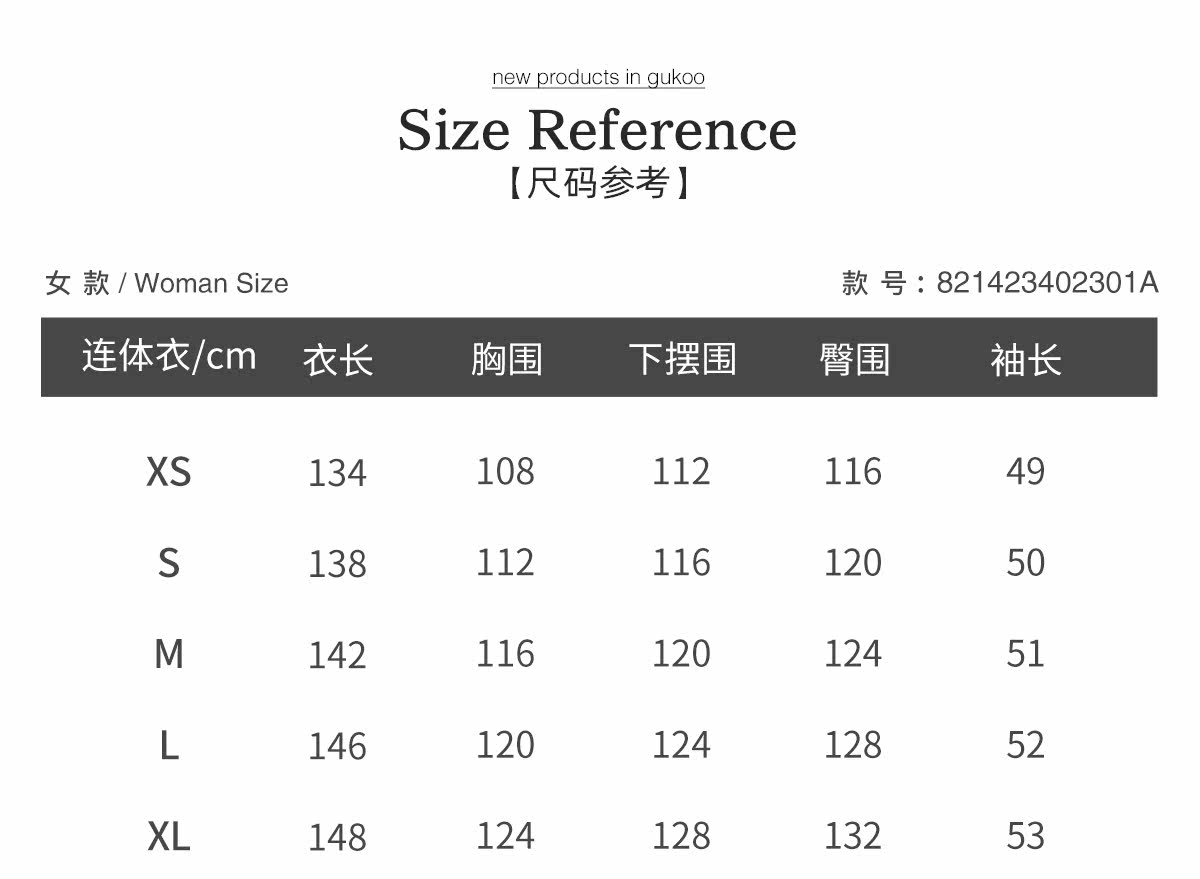Click the 尺码参考 subtitle in brackets
The width and height of the screenshot is (1200, 879).
click(598, 183)
